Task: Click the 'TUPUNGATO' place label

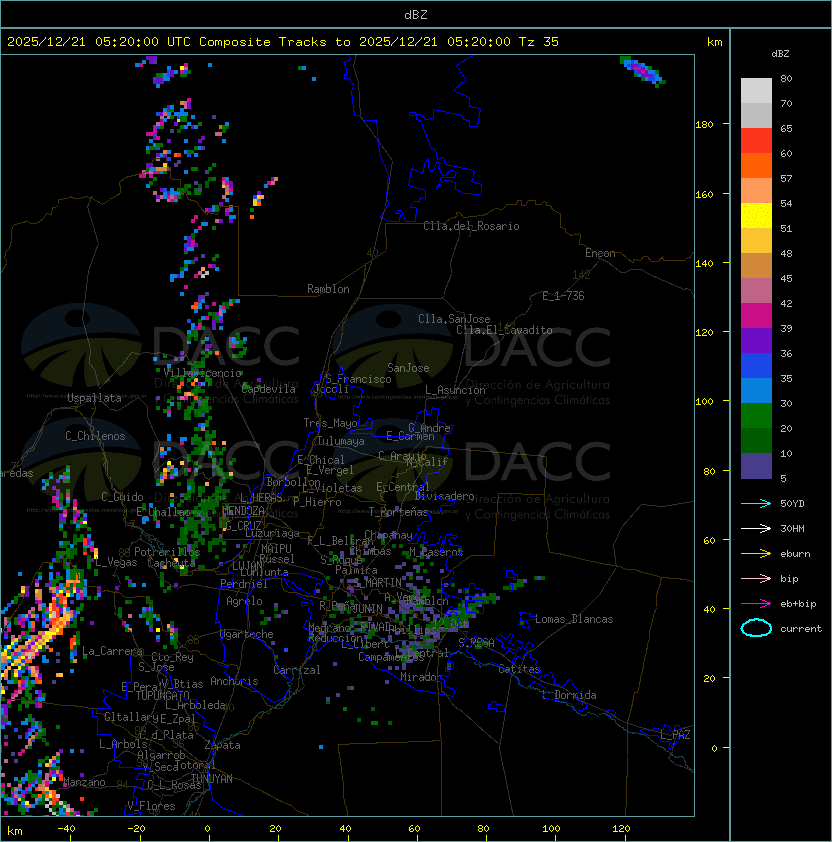Action: [162, 696]
